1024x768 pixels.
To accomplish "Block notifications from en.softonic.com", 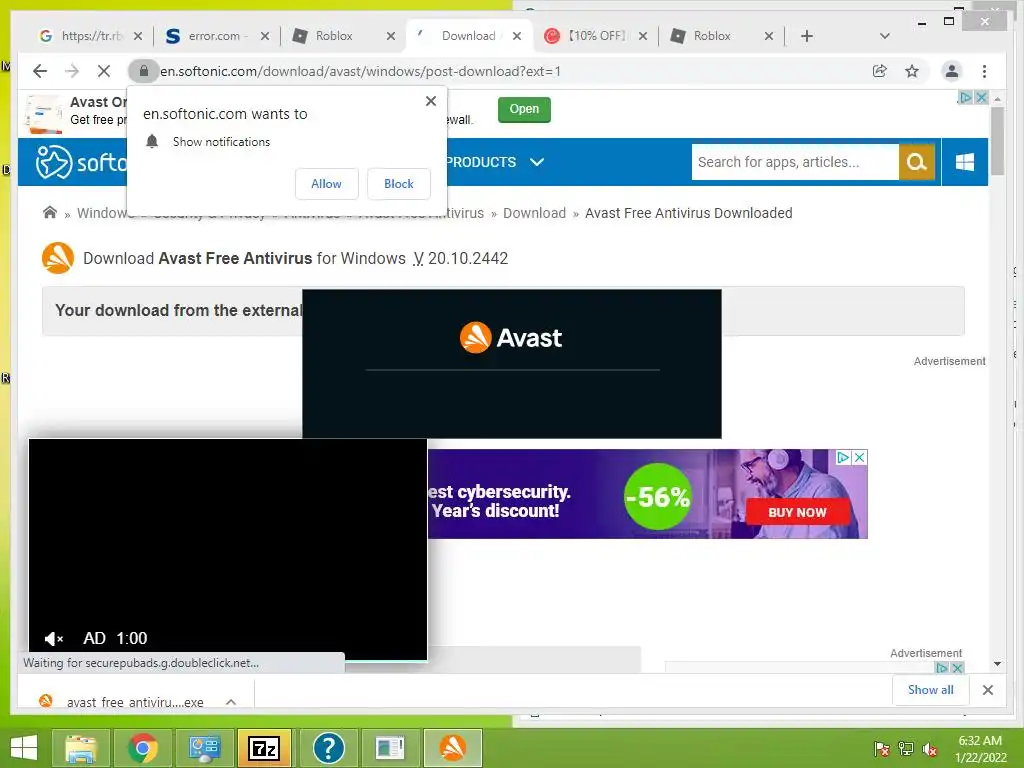I will point(398,184).
